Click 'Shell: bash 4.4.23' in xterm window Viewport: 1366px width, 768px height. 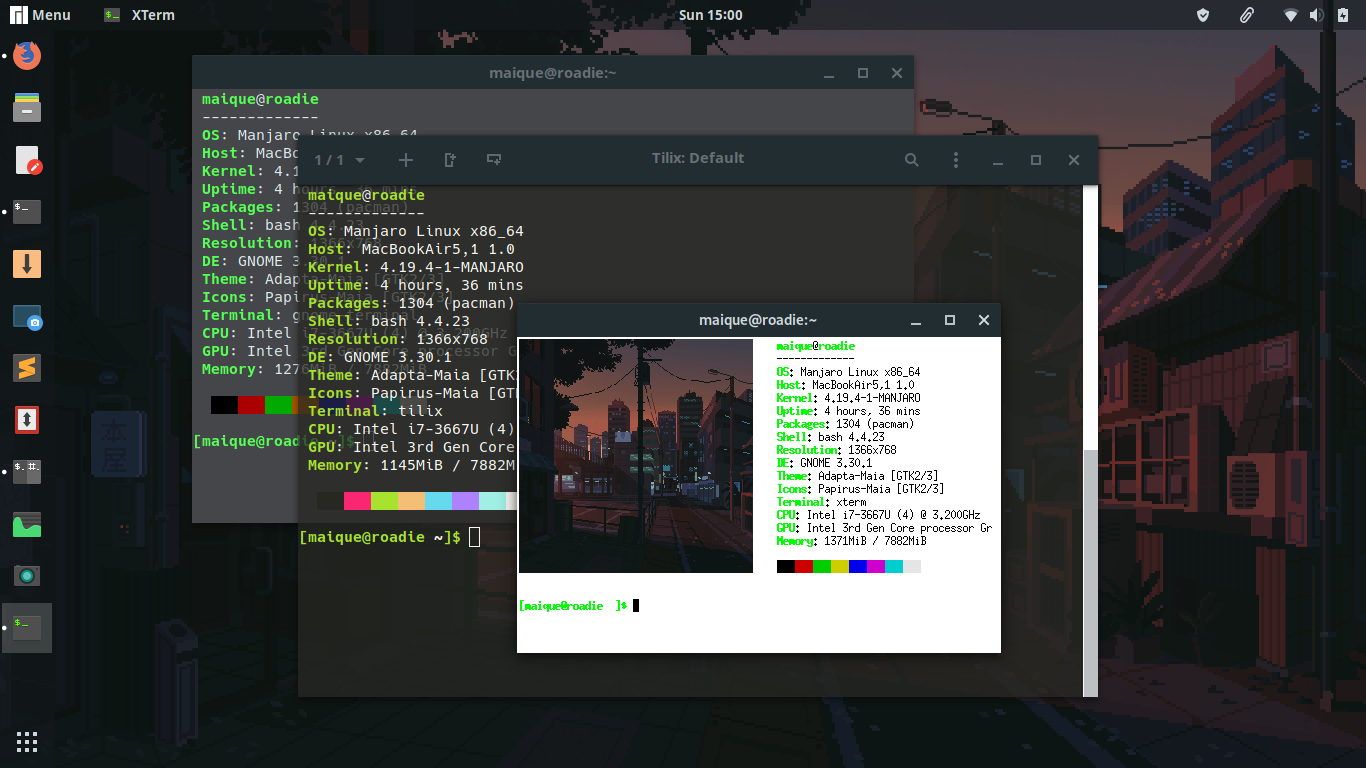pos(831,437)
